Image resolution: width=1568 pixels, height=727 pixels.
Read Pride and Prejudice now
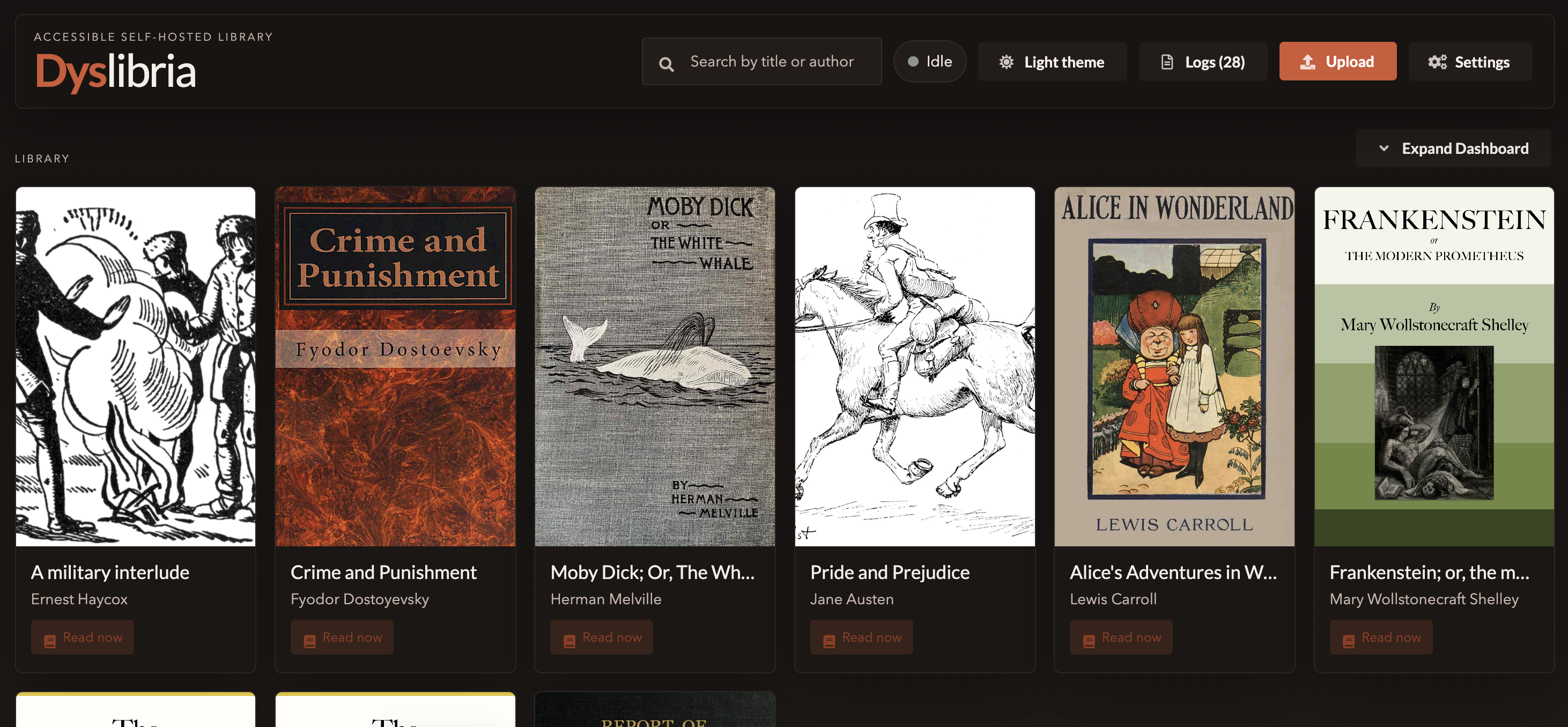[x=861, y=637]
